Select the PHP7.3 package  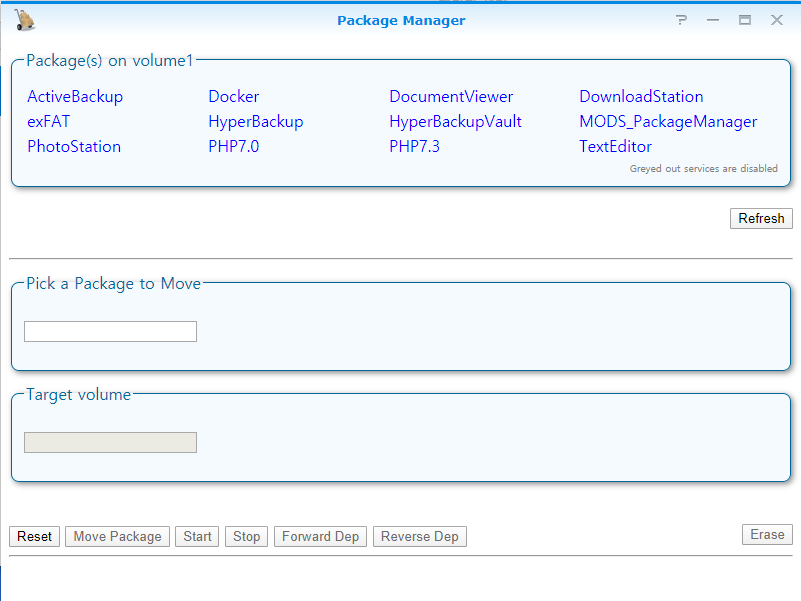414,147
